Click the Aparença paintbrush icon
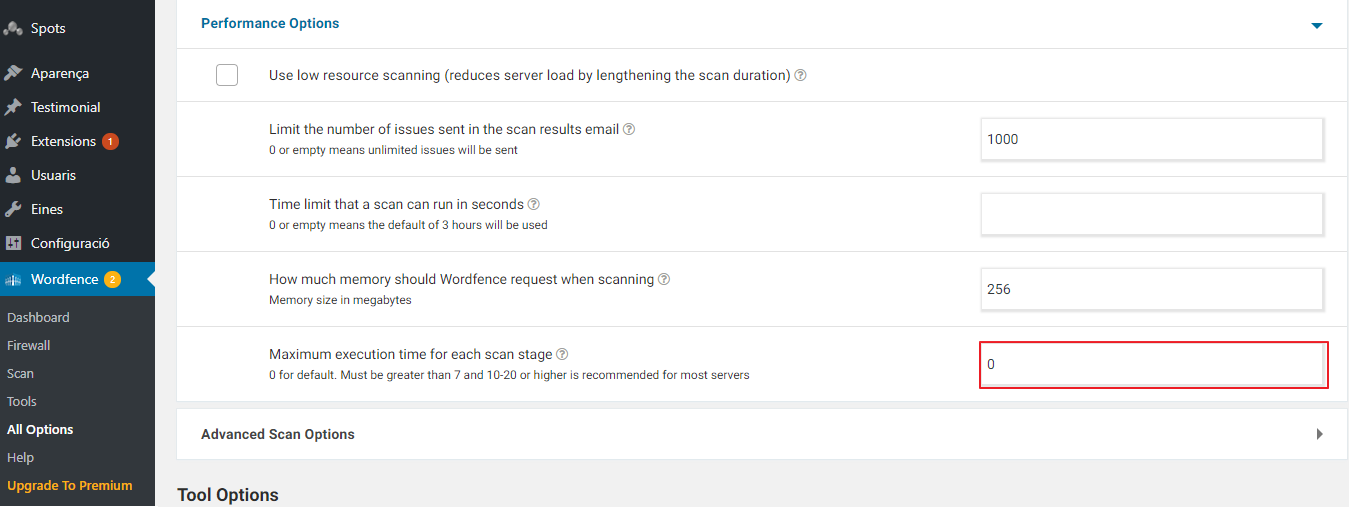The width and height of the screenshot is (1349, 507). (14, 73)
